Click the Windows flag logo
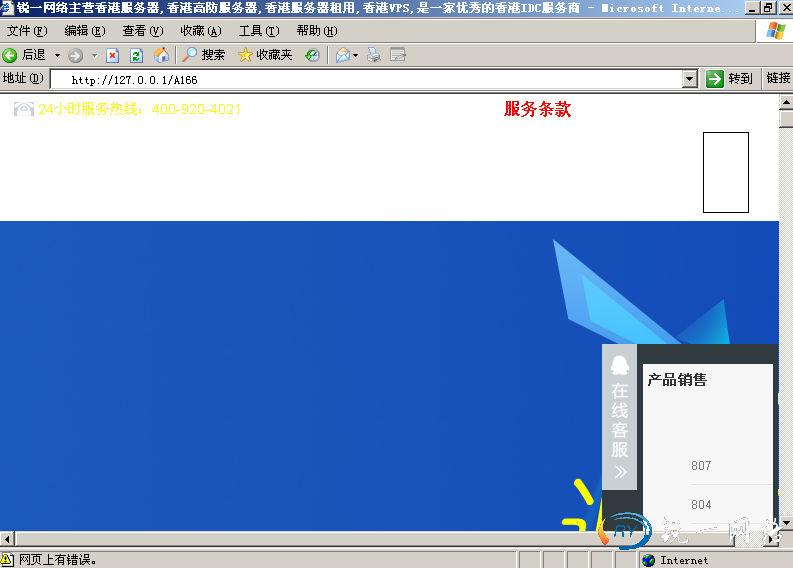The image size is (793, 568). point(775,31)
